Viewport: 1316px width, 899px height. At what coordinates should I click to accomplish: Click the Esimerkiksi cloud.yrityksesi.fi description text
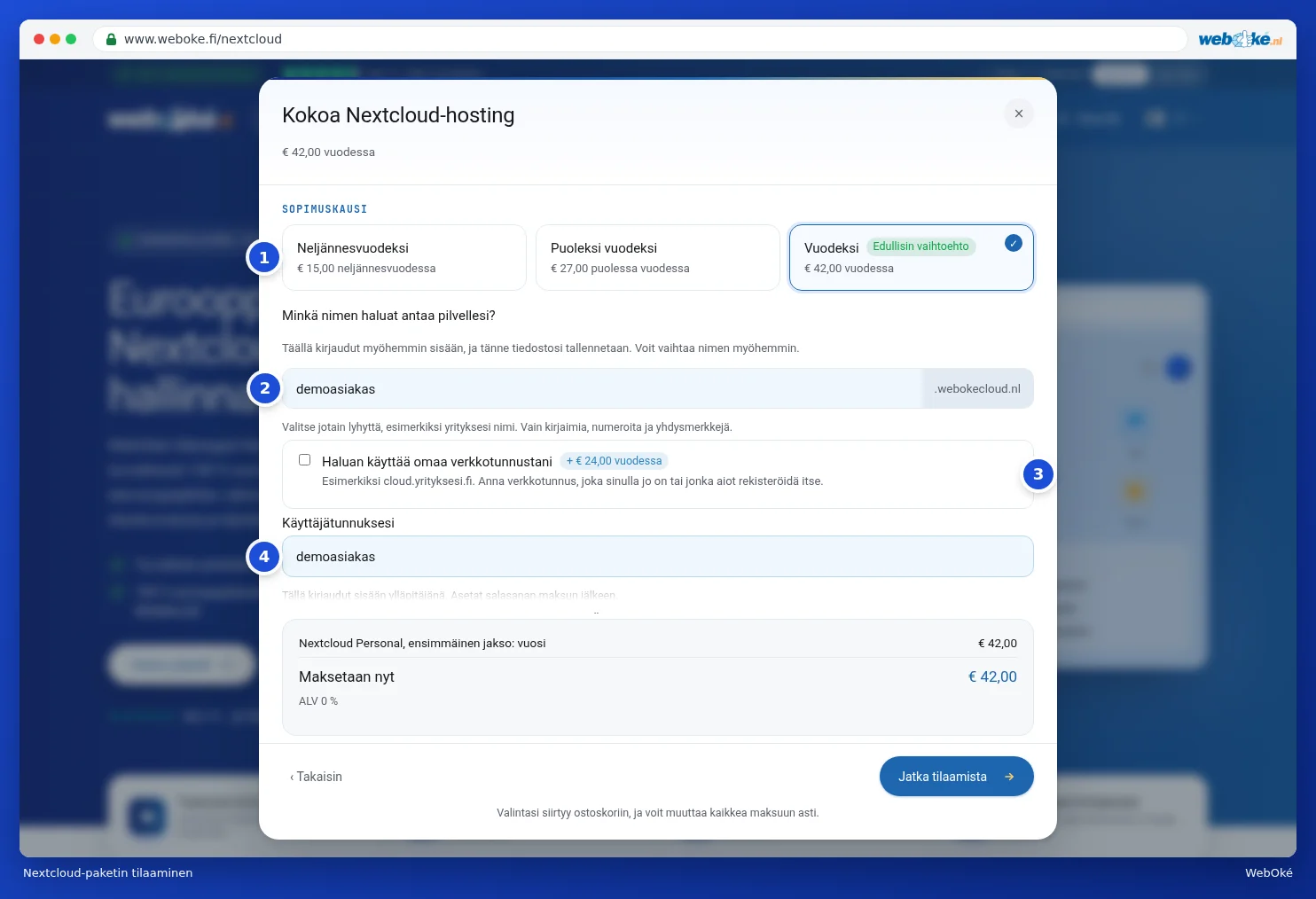click(572, 481)
